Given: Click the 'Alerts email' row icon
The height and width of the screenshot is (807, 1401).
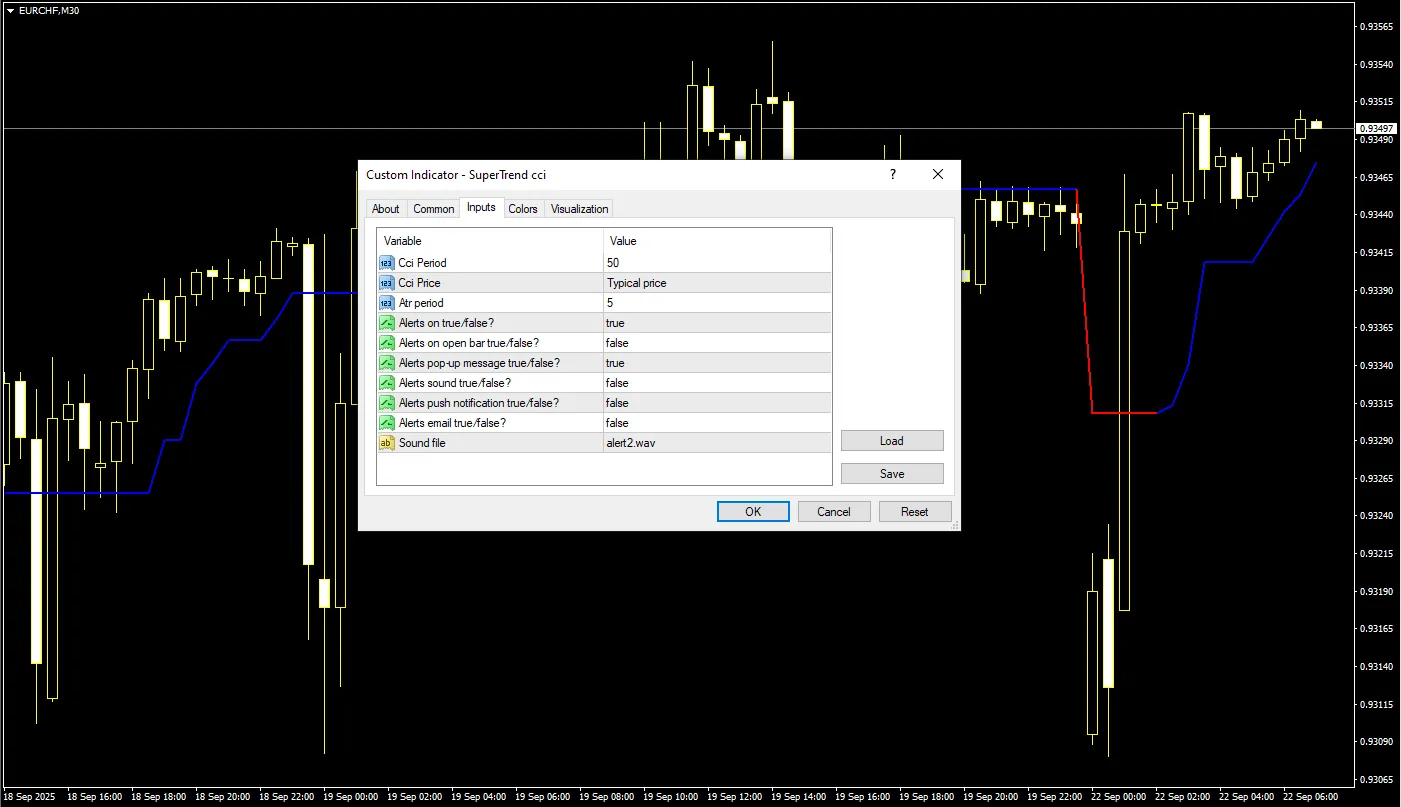Looking at the screenshot, I should tap(387, 423).
